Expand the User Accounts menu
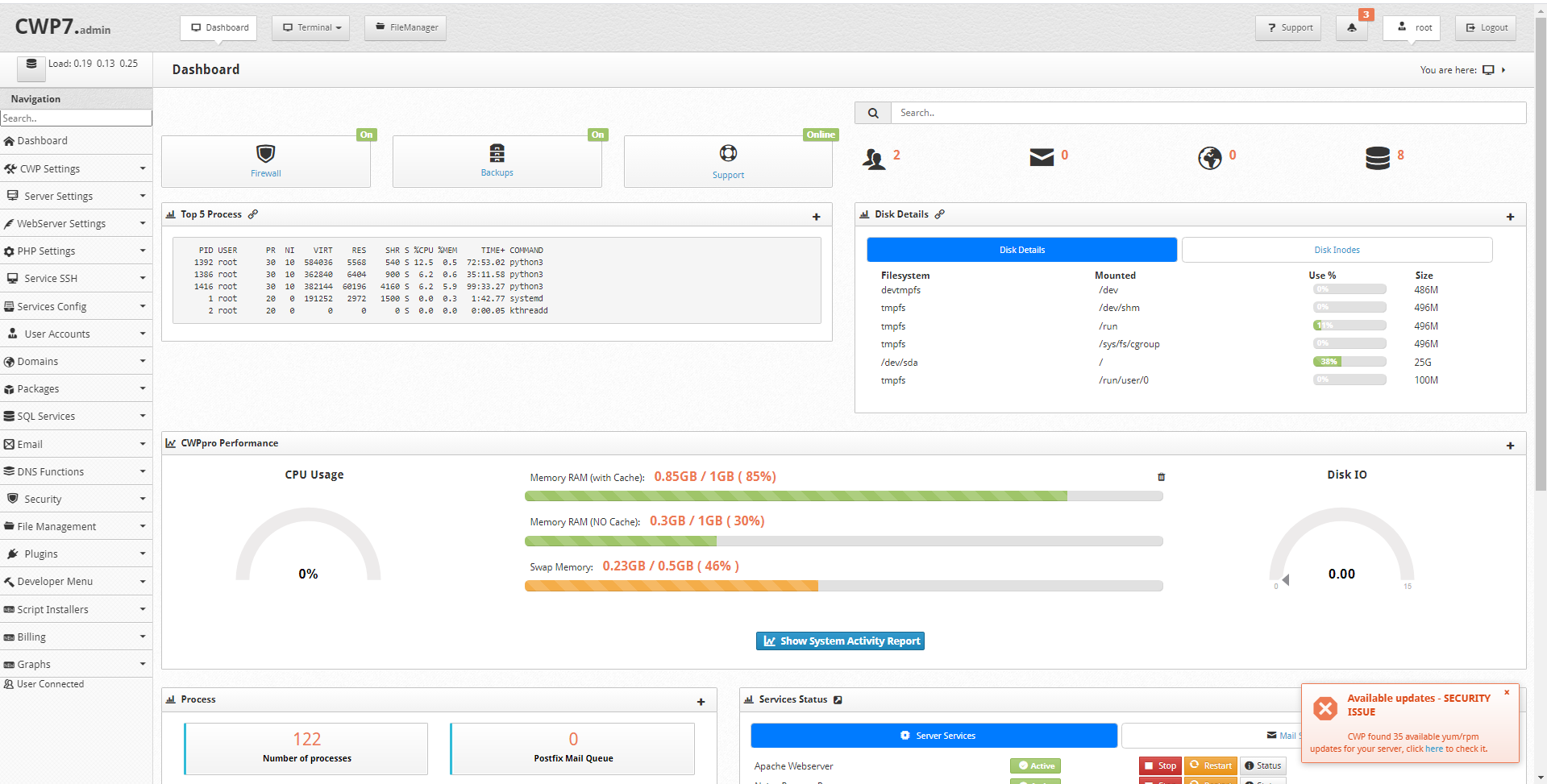This screenshot has width=1547, height=784. point(76,334)
